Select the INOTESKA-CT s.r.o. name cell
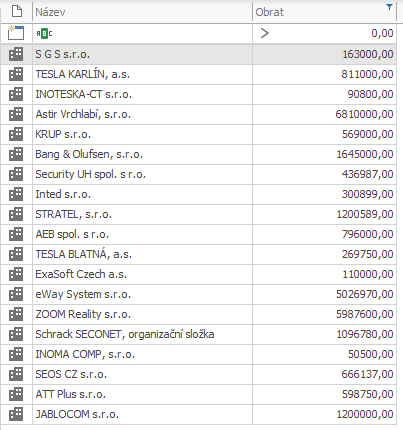 click(x=142, y=94)
